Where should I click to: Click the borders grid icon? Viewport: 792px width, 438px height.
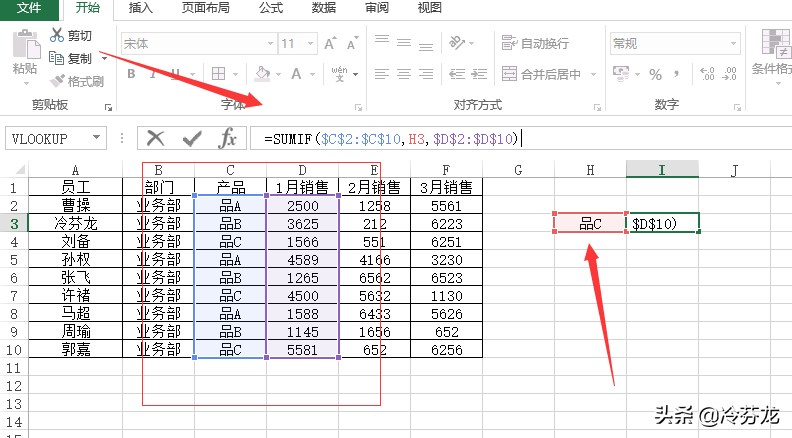pos(218,74)
